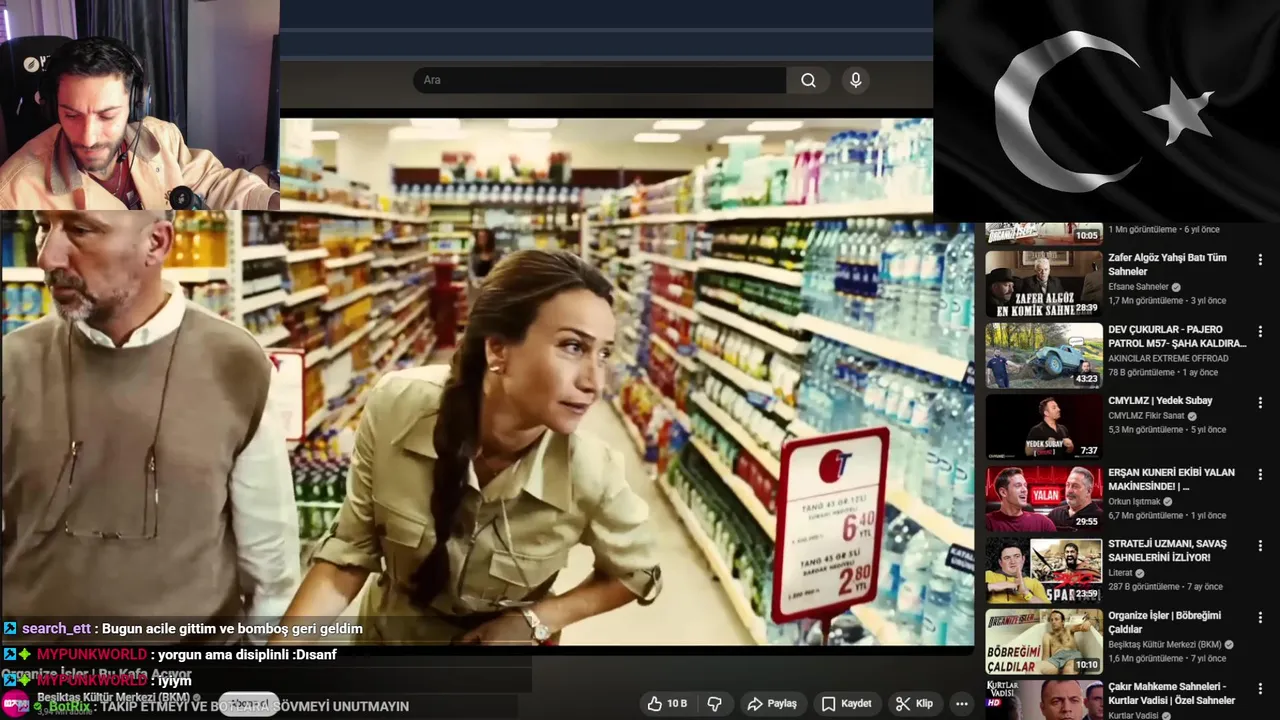The height and width of the screenshot is (720, 1280).
Task: Open the partially visible 10:05 thumbnail
Action: tap(1044, 234)
